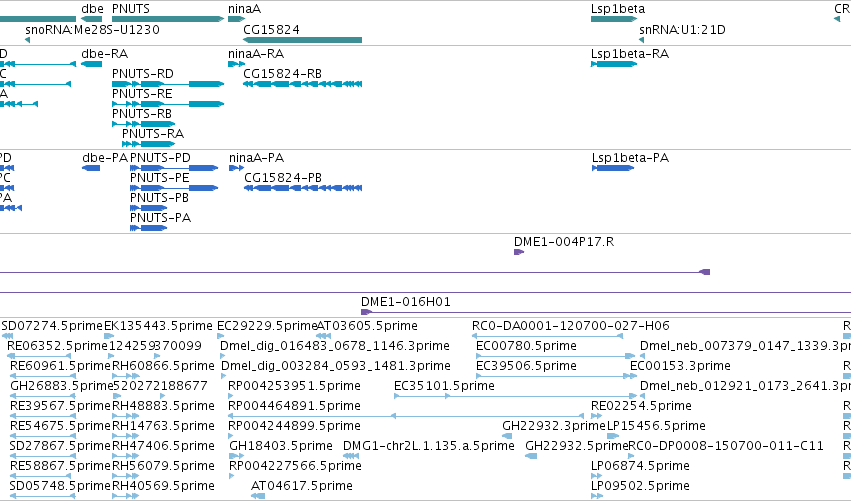The image size is (851, 501).
Task: Select the dbe-PA protein glyph
Action: click(x=91, y=168)
